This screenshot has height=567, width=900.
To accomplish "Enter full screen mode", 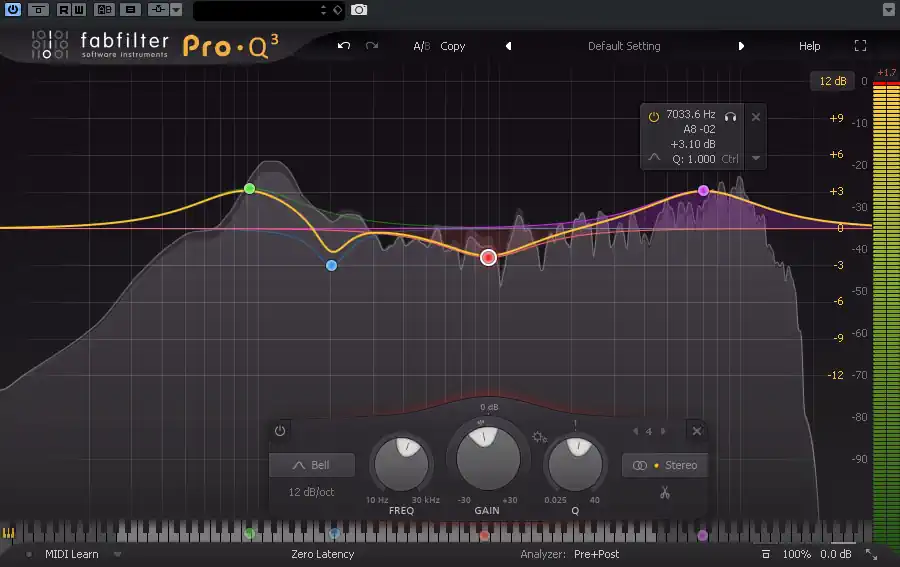I will [x=860, y=46].
